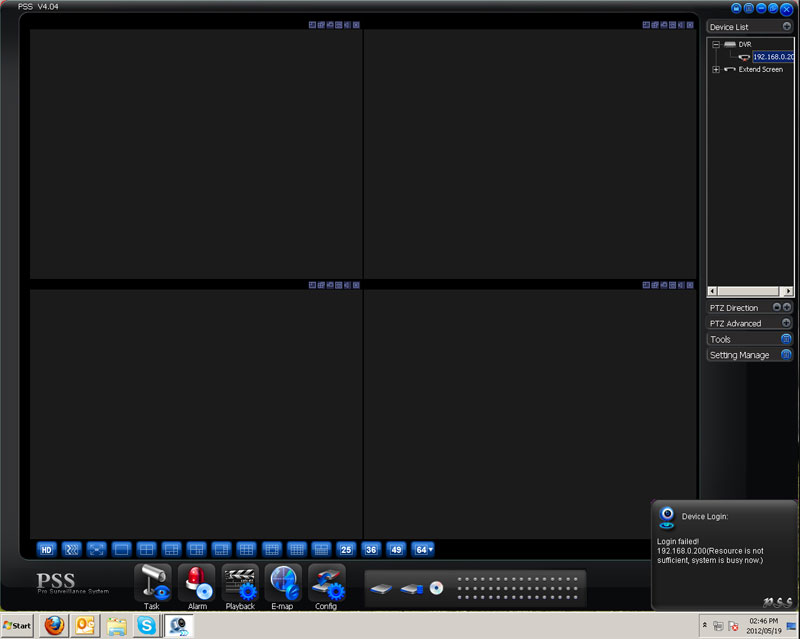Expand the Extend Screen tree node
Screen dimensions: 800x639
[x=716, y=70]
